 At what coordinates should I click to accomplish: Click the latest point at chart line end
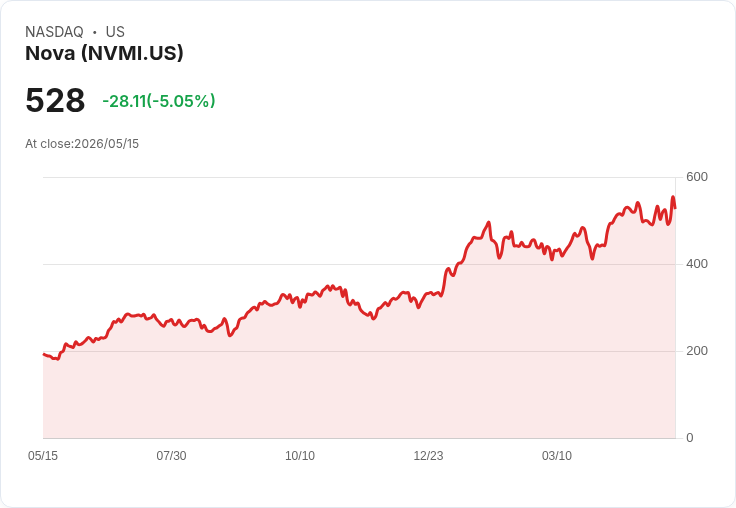coord(675,208)
